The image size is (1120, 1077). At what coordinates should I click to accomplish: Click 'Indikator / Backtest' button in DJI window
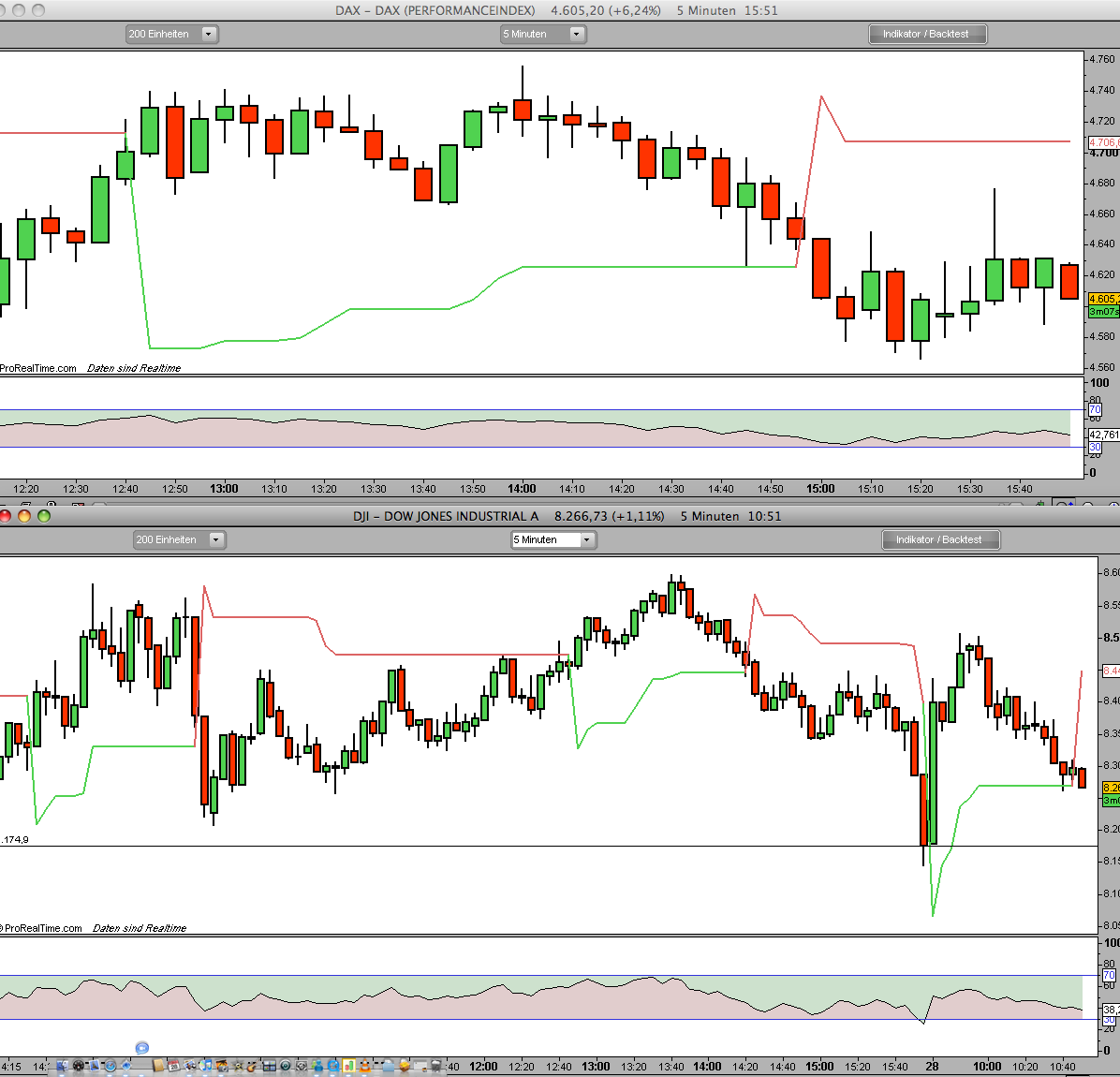941,539
